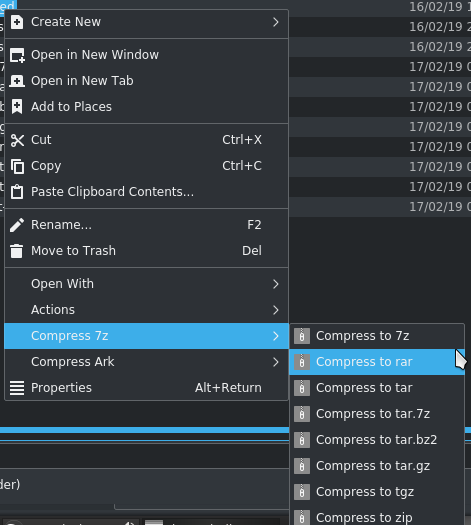The image size is (471, 525).
Task: Expand the Actions submenu arrow
Action: coord(276,310)
